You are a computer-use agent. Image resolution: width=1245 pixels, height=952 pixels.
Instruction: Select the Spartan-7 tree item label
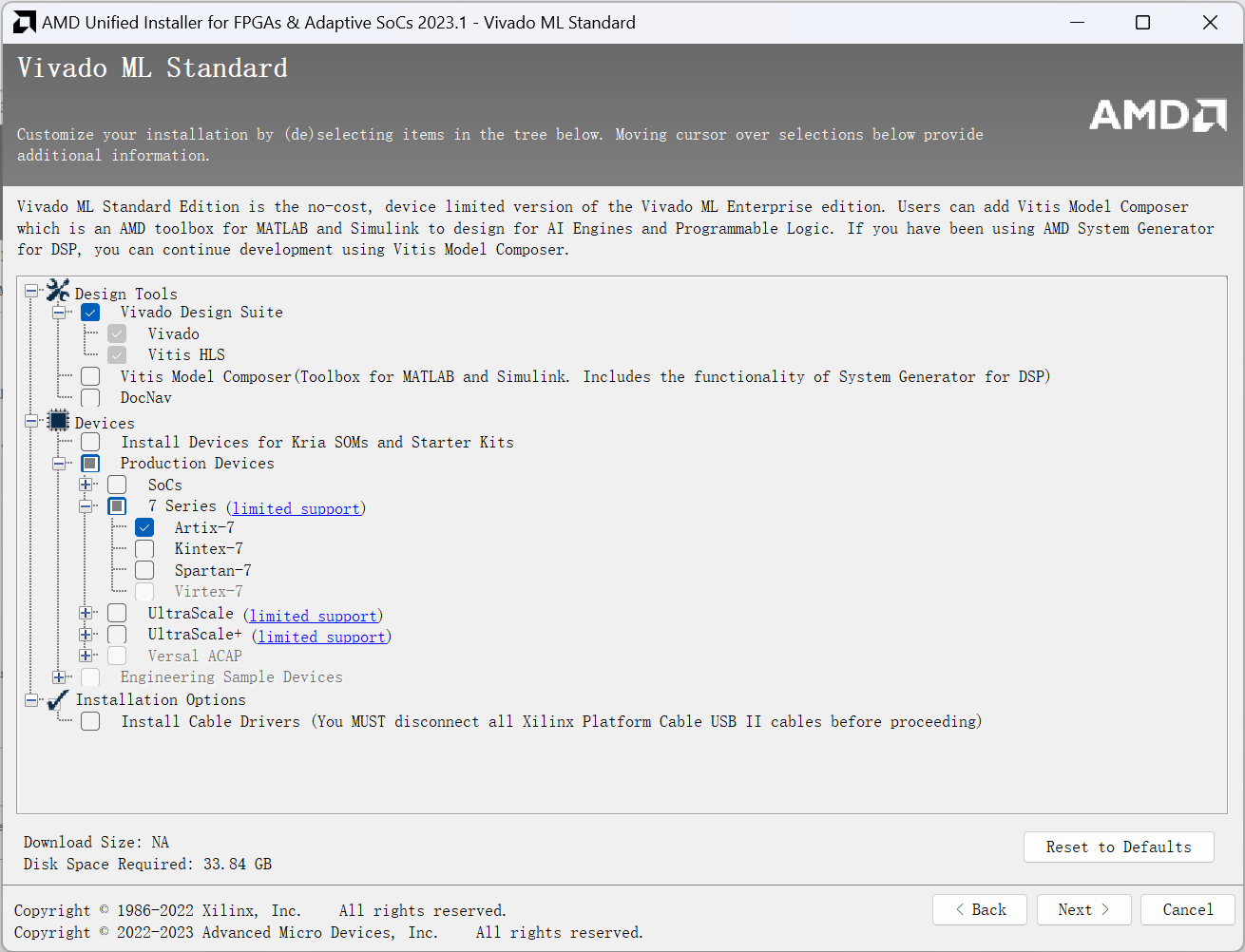pos(213,571)
